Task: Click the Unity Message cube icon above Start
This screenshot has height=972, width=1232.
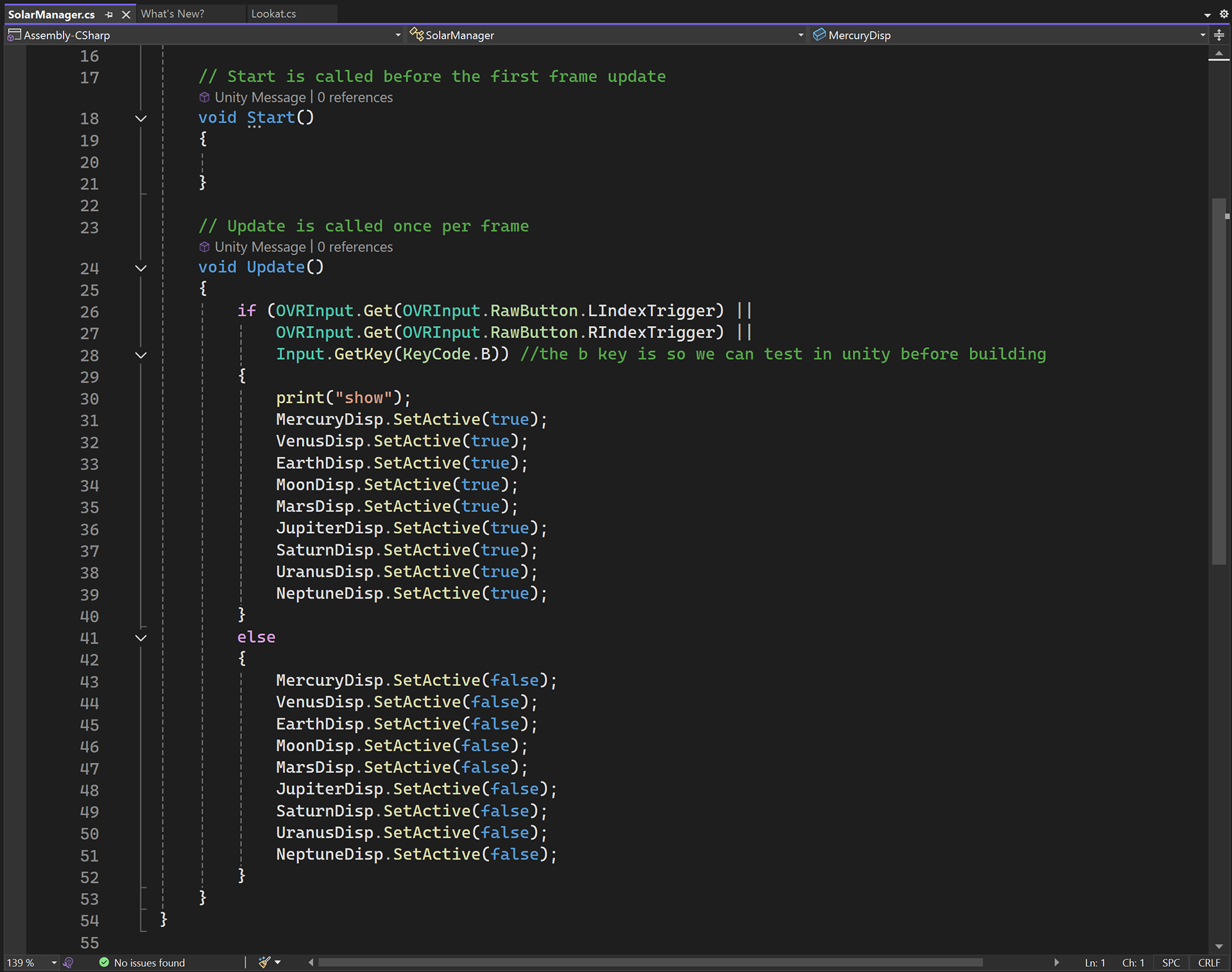Action: click(x=205, y=97)
